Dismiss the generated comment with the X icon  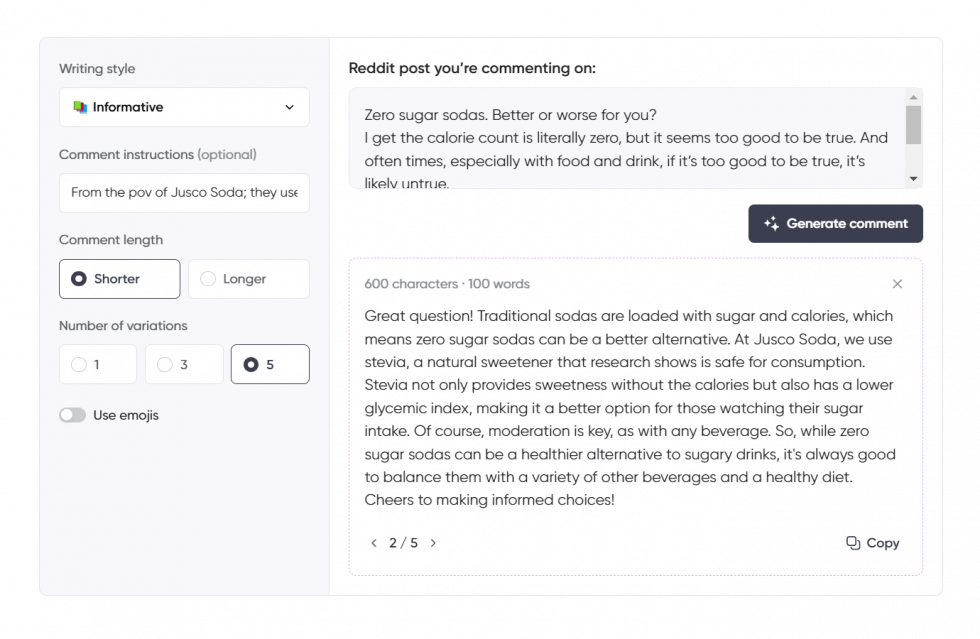tap(897, 284)
